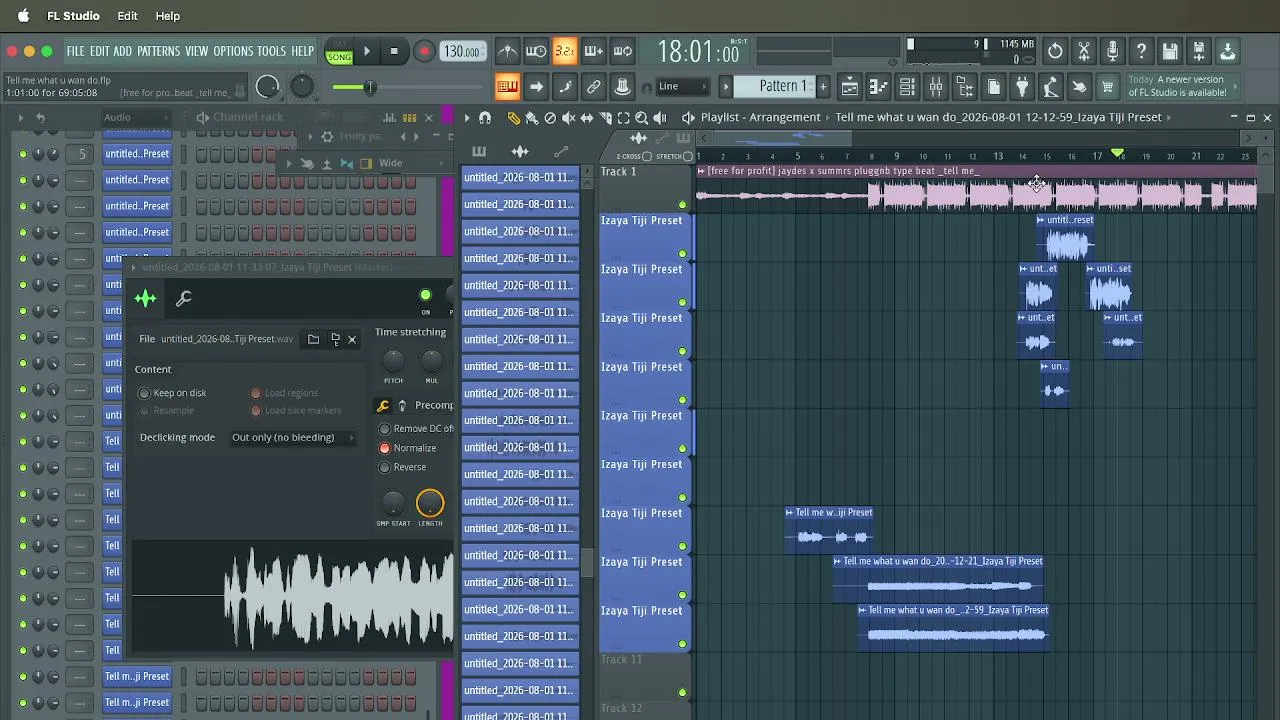Open the Pattern 1 selector
Viewport: 1280px width, 720px height.
click(x=776, y=86)
